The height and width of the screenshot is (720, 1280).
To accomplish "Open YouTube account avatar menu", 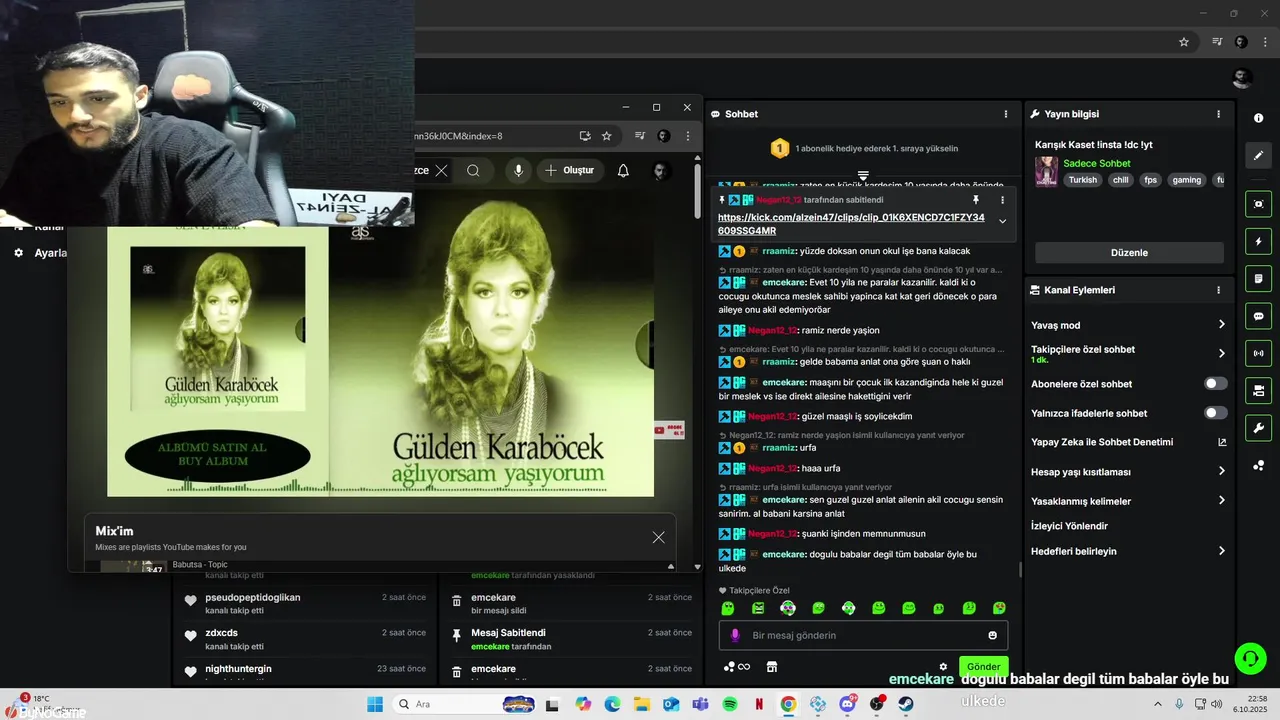I will pyautogui.click(x=660, y=171).
